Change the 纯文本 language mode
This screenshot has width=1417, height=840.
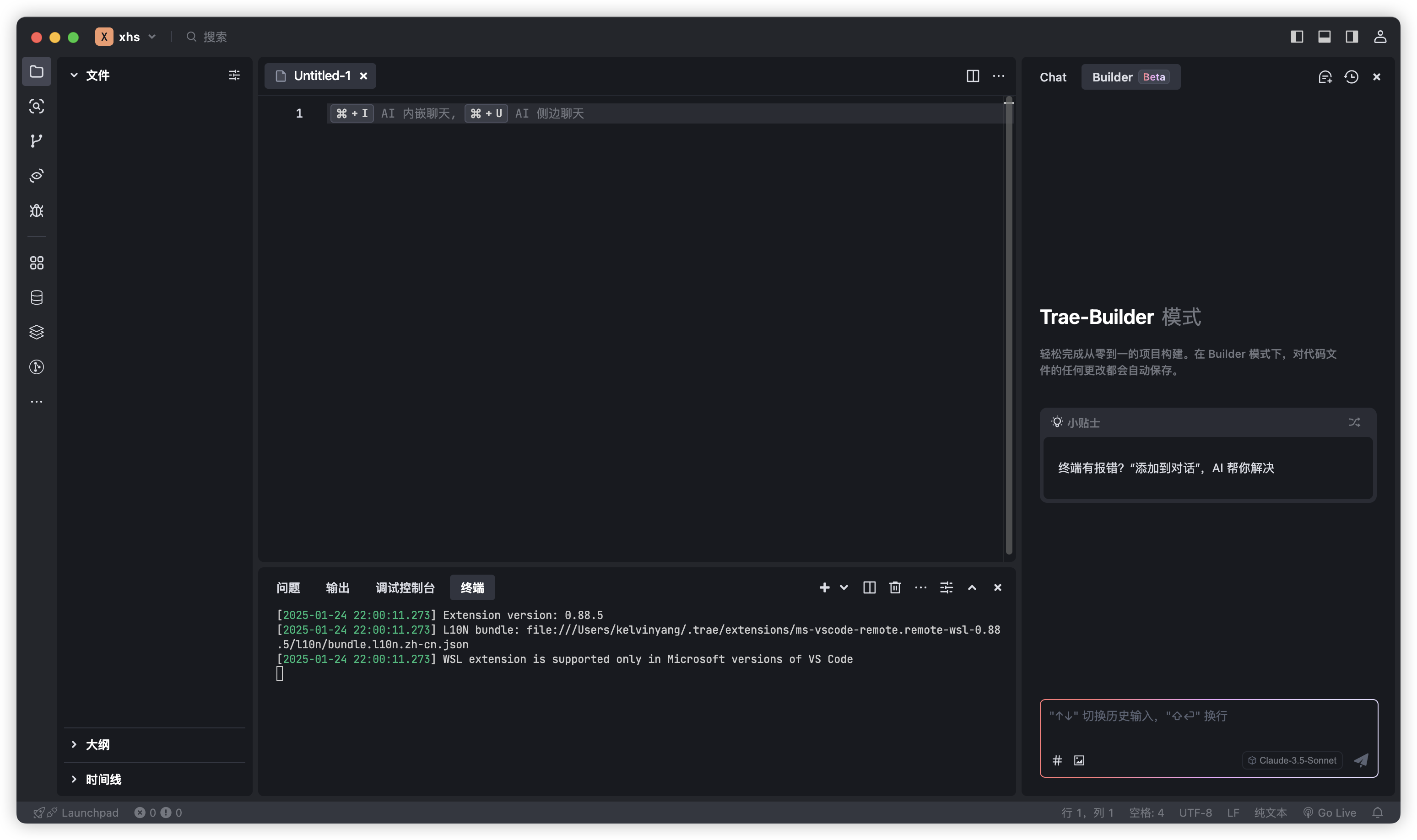(1271, 812)
